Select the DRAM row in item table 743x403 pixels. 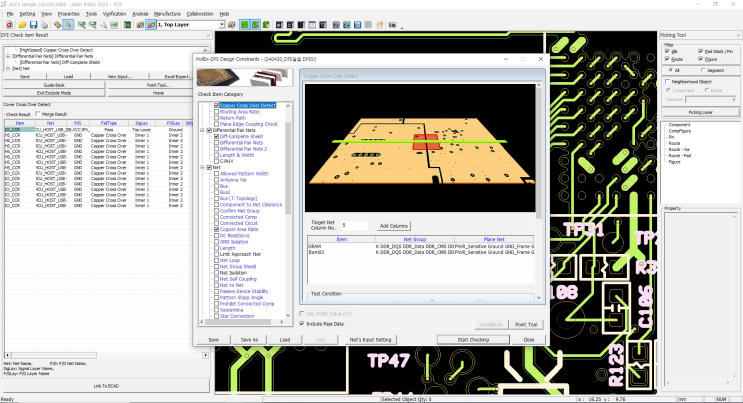(421, 247)
